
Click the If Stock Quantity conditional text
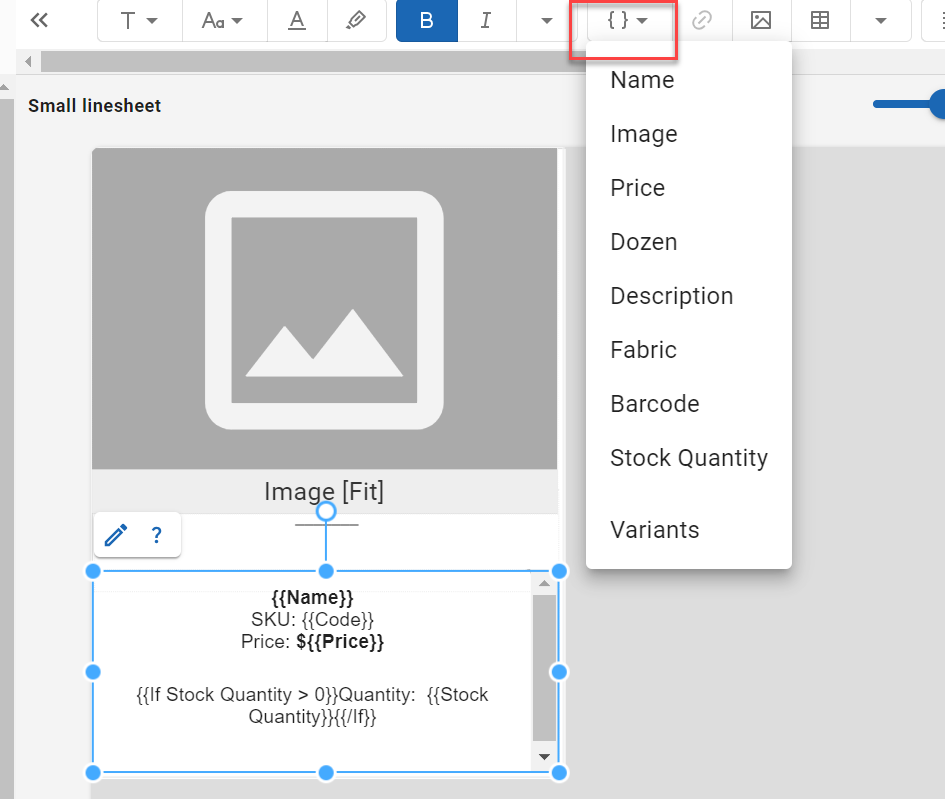[x=312, y=706]
